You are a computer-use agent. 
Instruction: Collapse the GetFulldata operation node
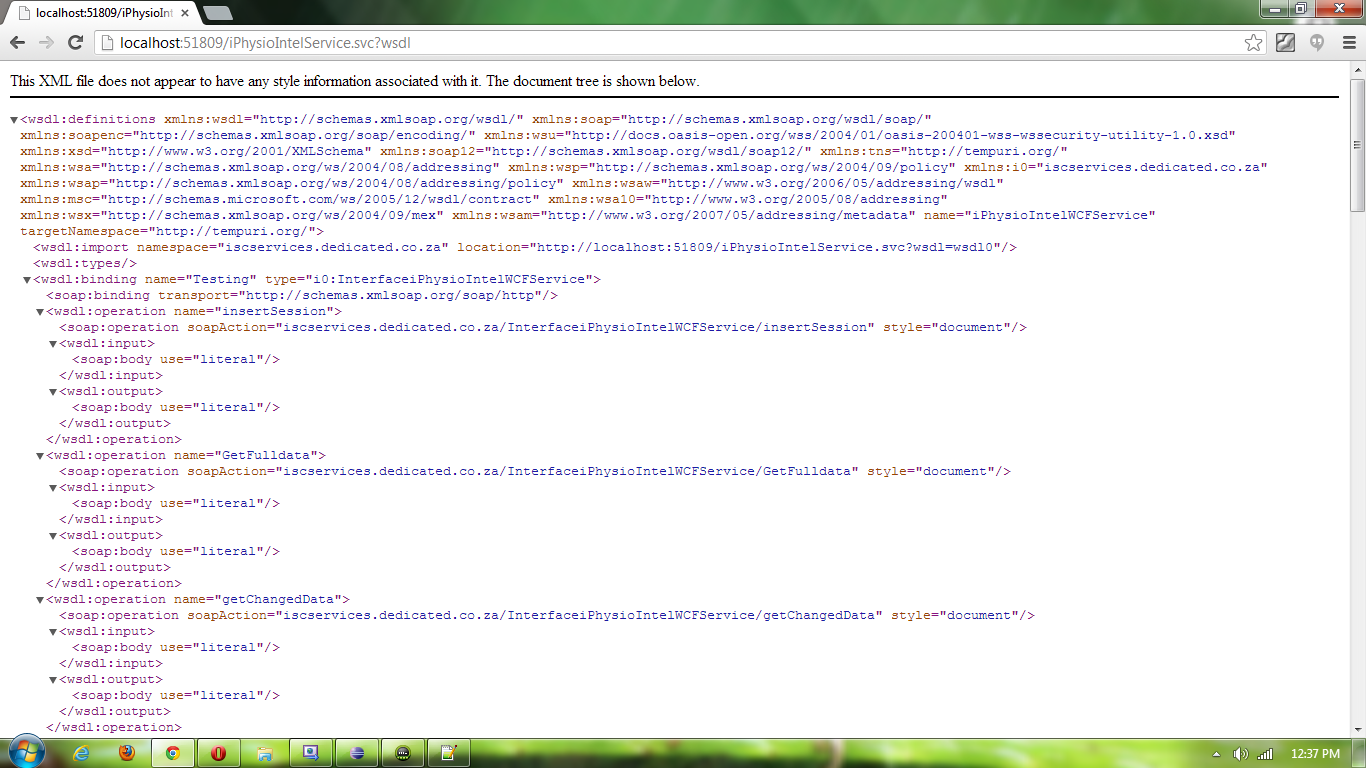tap(40, 456)
